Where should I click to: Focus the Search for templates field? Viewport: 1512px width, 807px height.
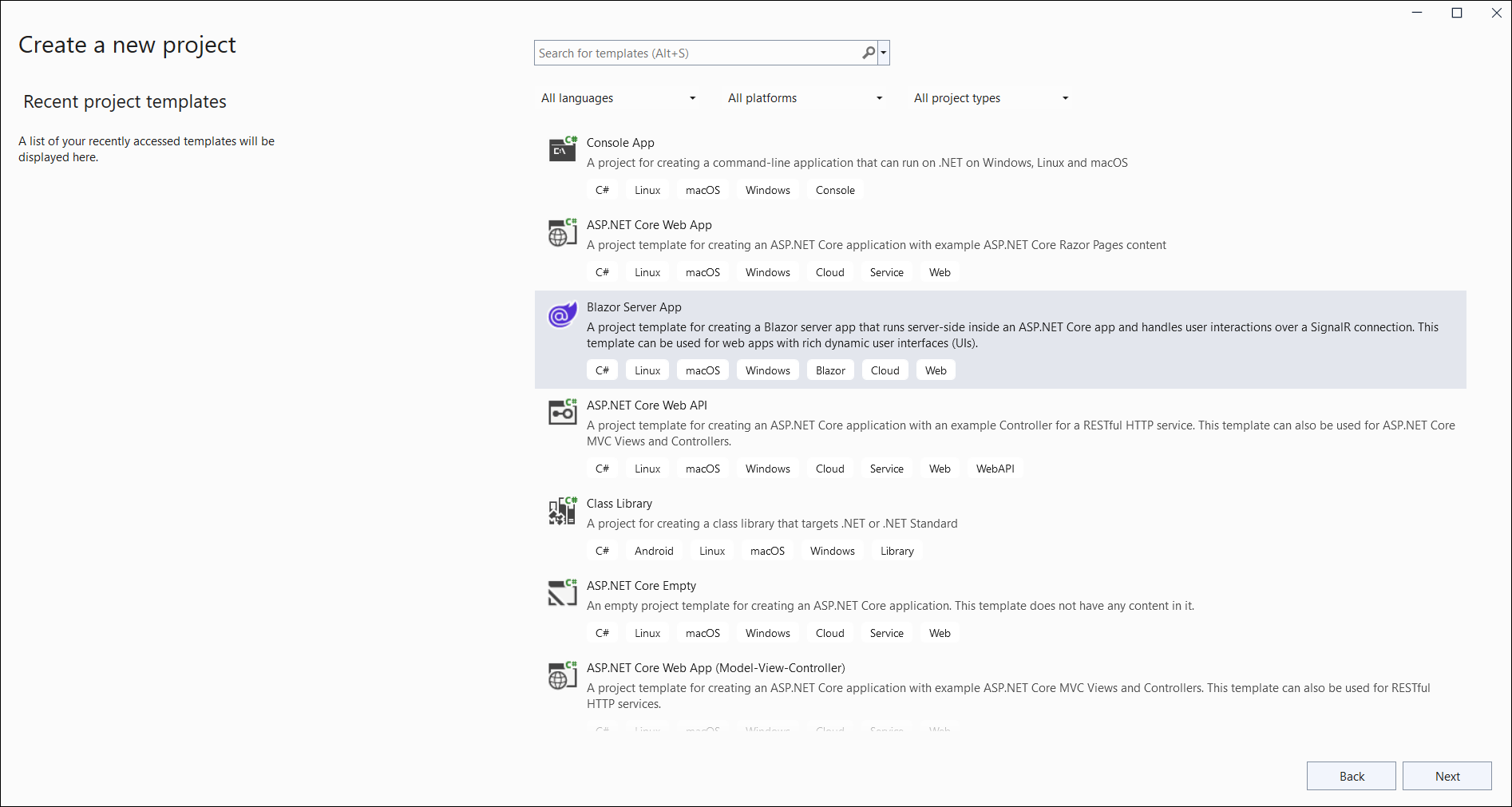[696, 53]
